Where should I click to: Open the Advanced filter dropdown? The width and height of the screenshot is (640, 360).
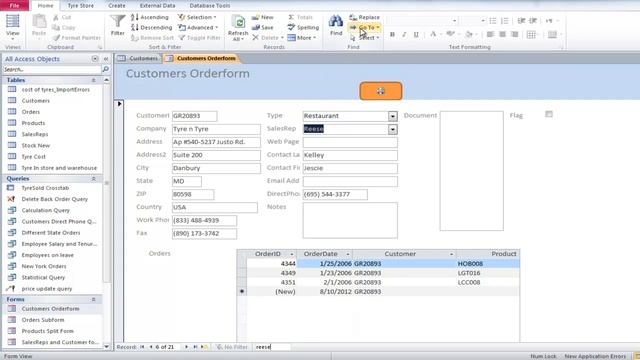198,27
